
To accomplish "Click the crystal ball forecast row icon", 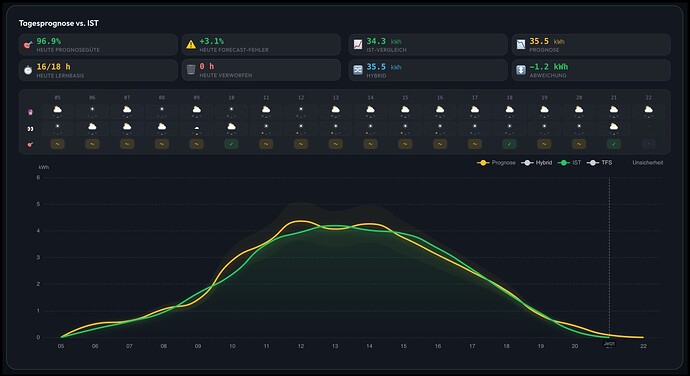I will point(30,112).
